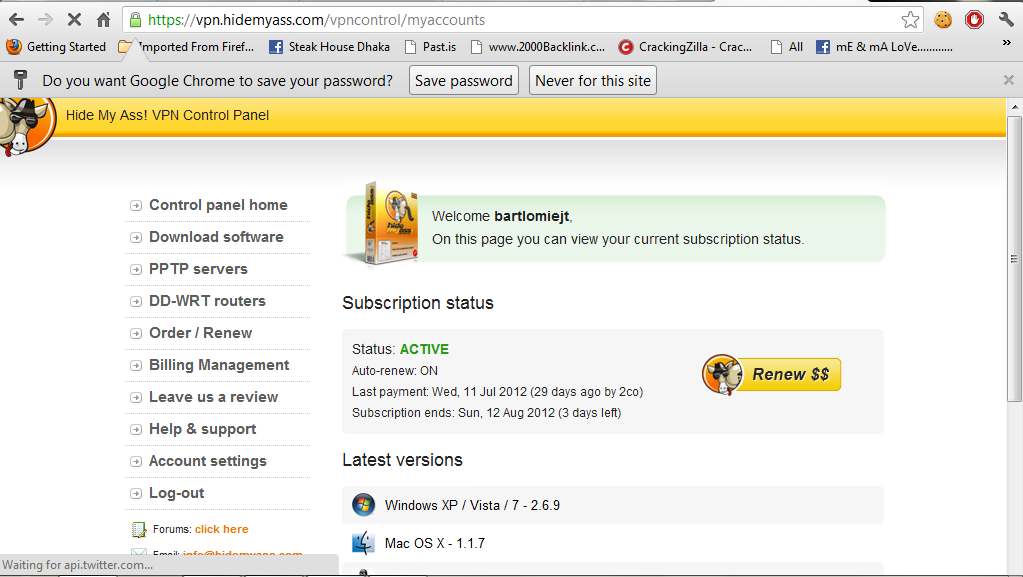Click the address bar URL field

[522, 20]
